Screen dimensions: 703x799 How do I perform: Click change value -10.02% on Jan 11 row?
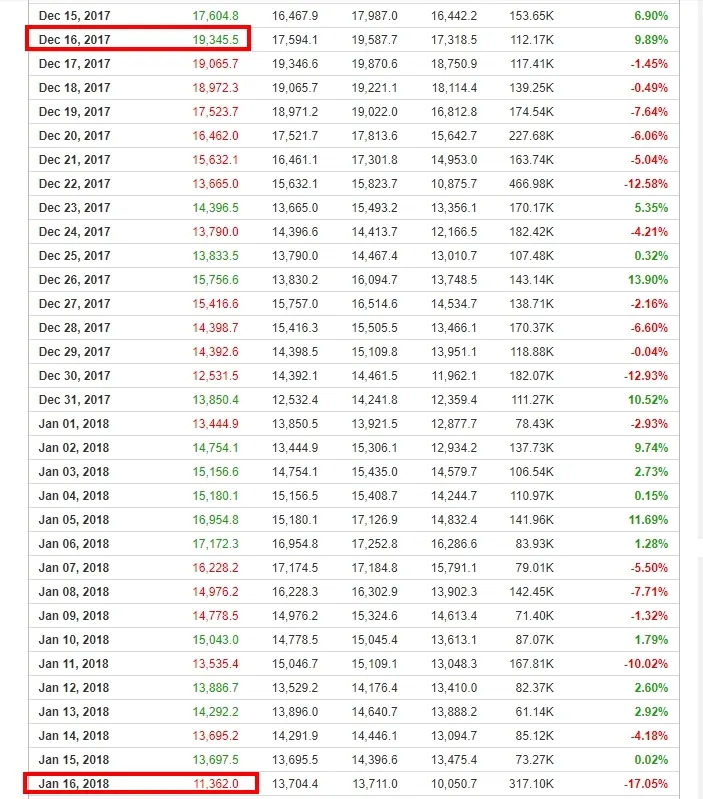(x=646, y=663)
